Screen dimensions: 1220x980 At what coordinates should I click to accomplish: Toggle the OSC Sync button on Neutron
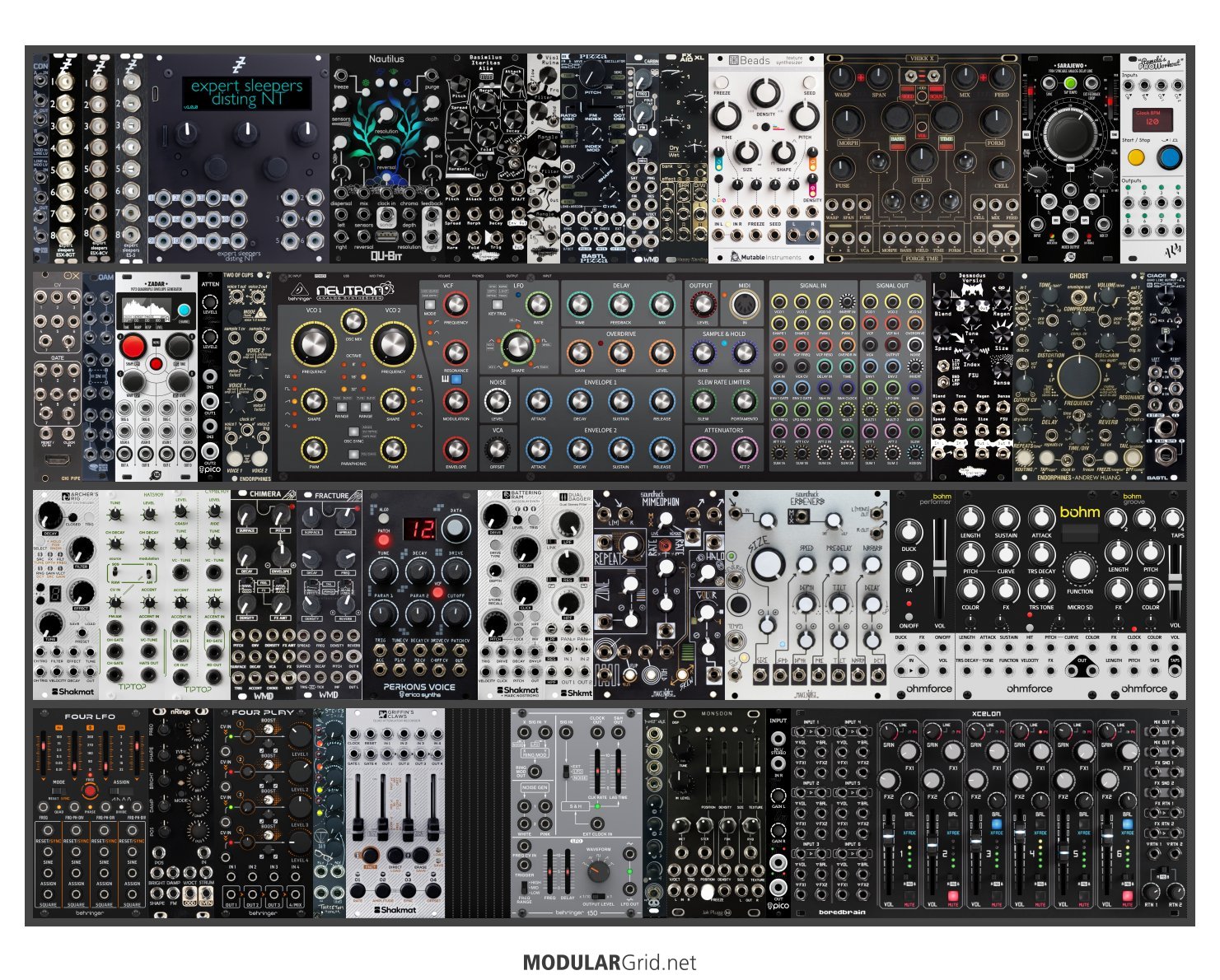coord(353,432)
